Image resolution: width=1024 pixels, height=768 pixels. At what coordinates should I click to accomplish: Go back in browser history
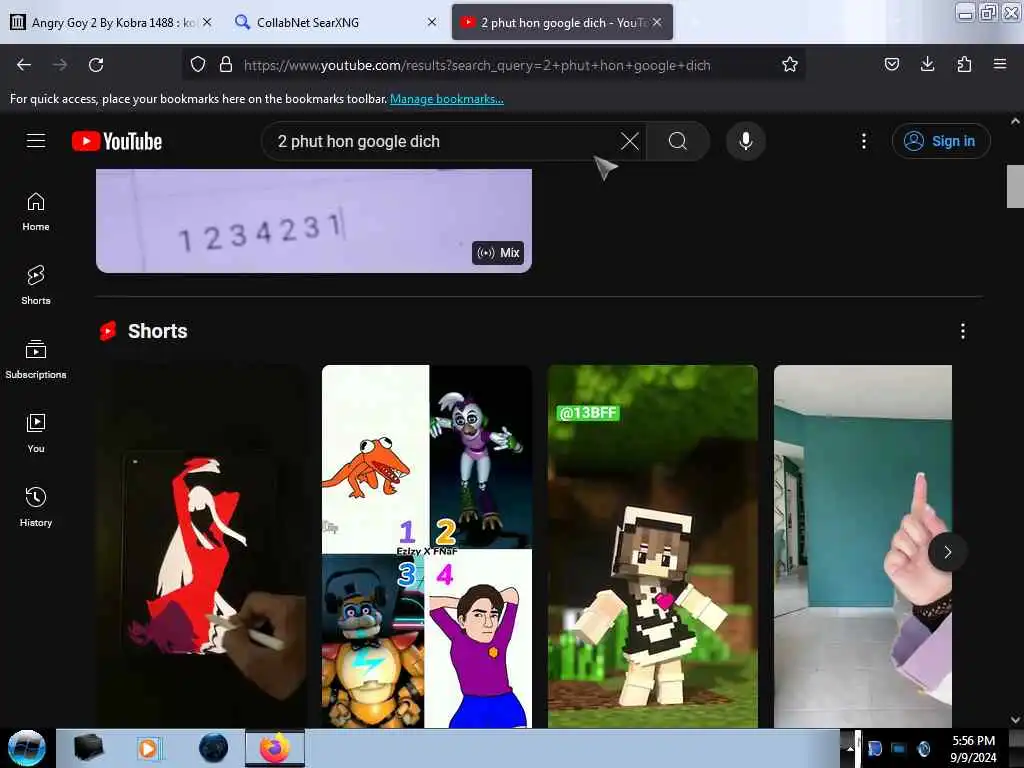pos(24,65)
